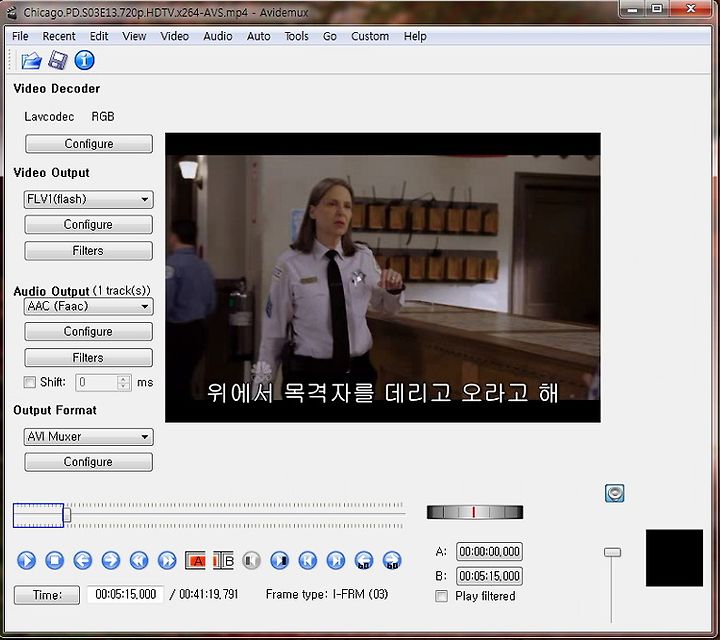The image size is (720, 640).
Task: Open the Recent menu
Action: tap(59, 36)
